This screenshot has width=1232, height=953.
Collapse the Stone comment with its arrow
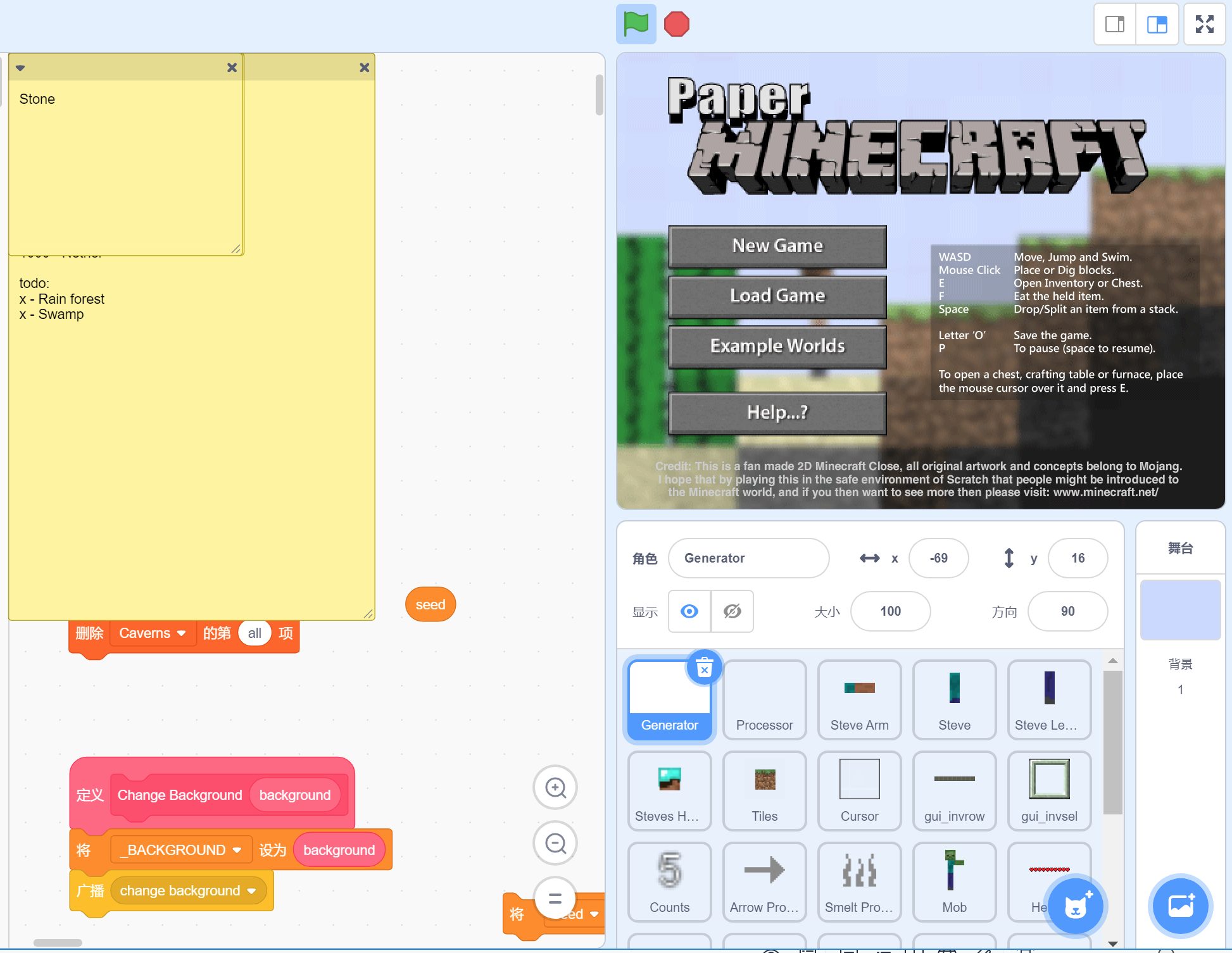point(20,68)
